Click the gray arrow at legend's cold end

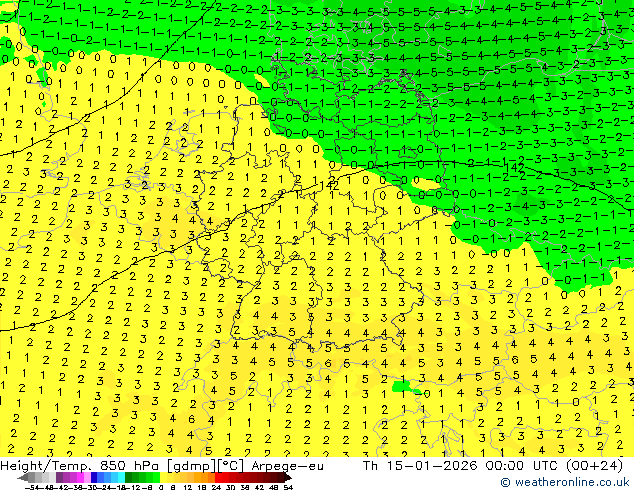click(x=23, y=478)
